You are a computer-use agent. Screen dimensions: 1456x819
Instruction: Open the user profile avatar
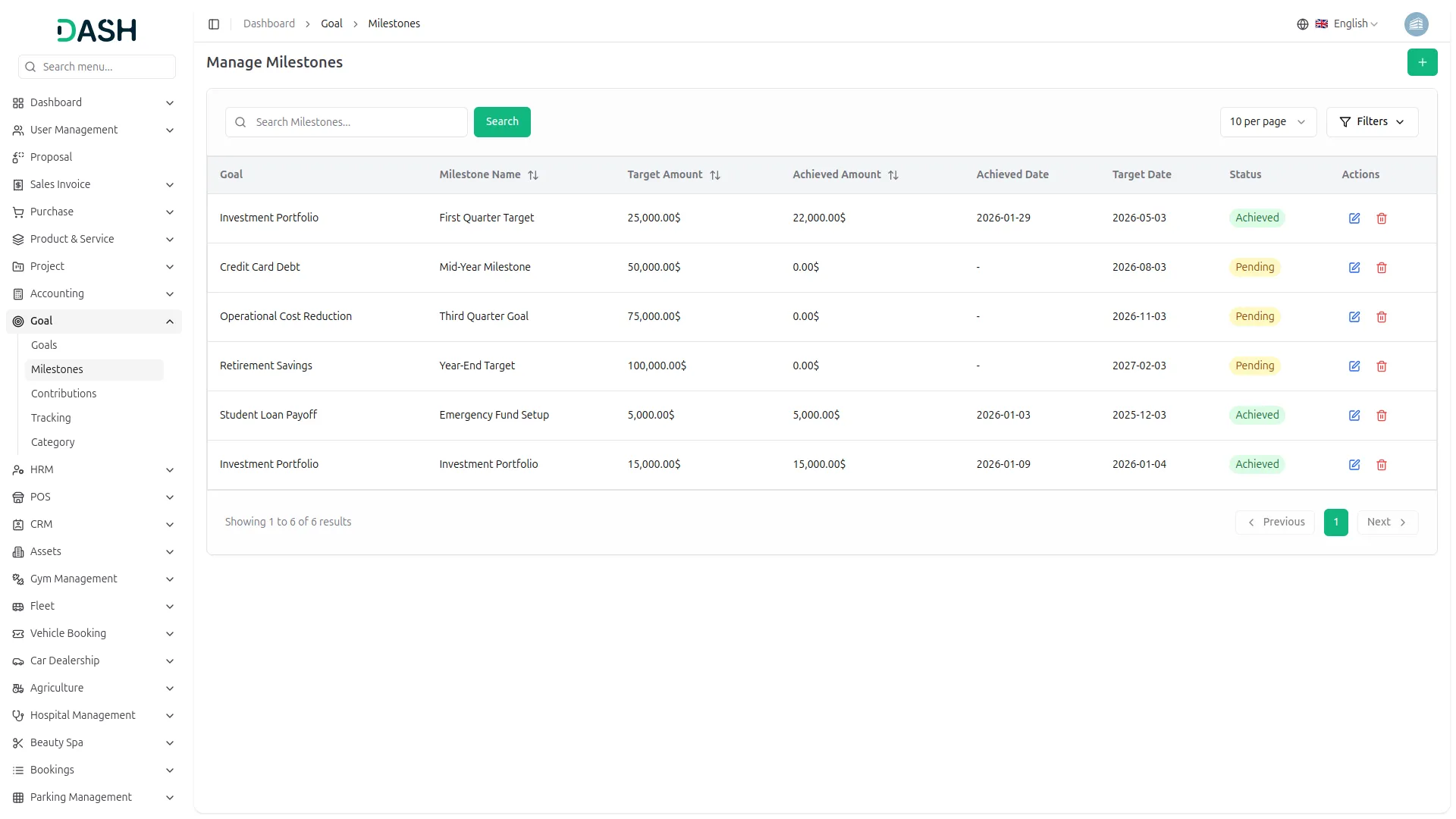coord(1416,24)
